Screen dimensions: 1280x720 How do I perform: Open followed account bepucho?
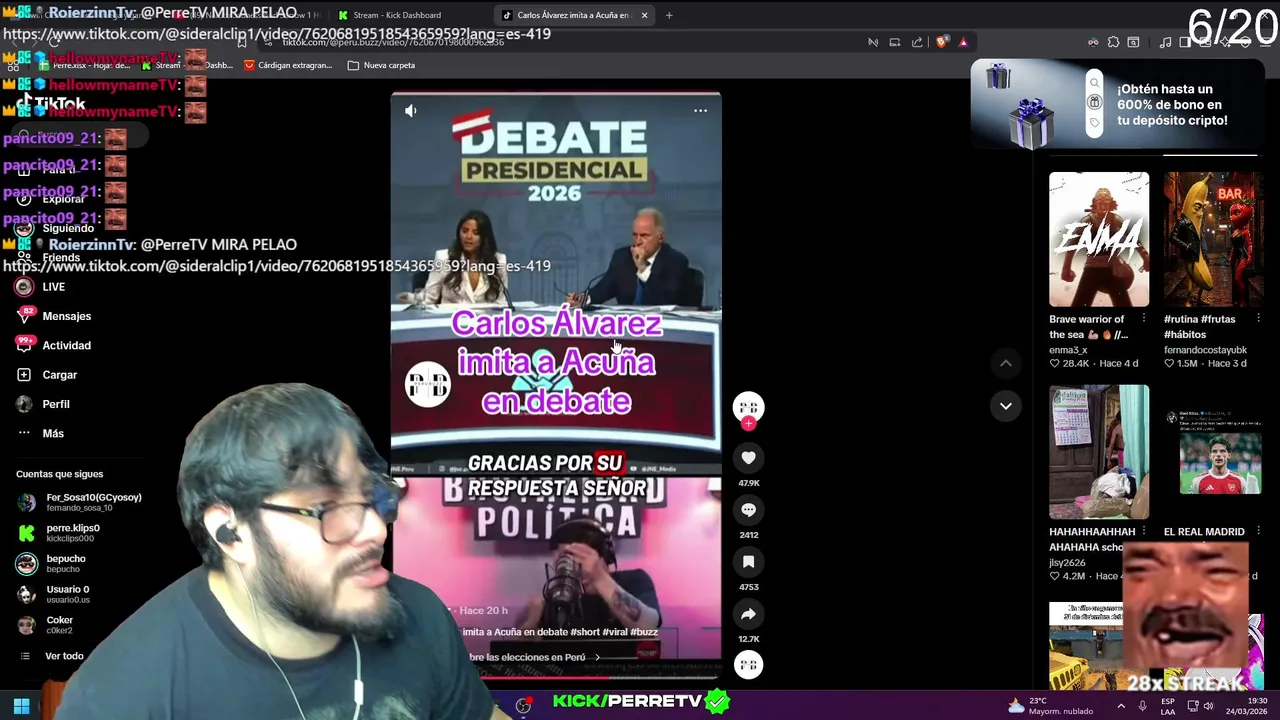pyautogui.click(x=52, y=564)
